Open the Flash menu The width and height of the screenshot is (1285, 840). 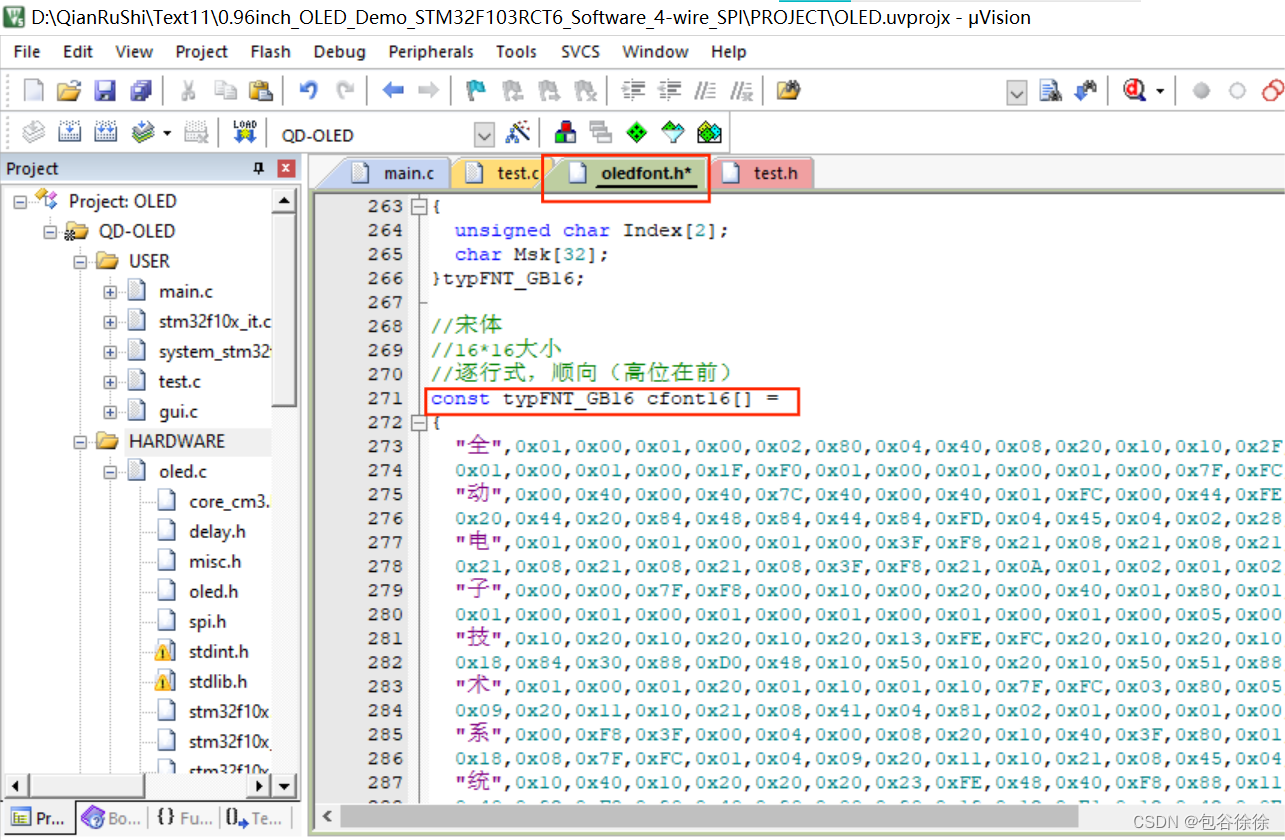coord(271,52)
